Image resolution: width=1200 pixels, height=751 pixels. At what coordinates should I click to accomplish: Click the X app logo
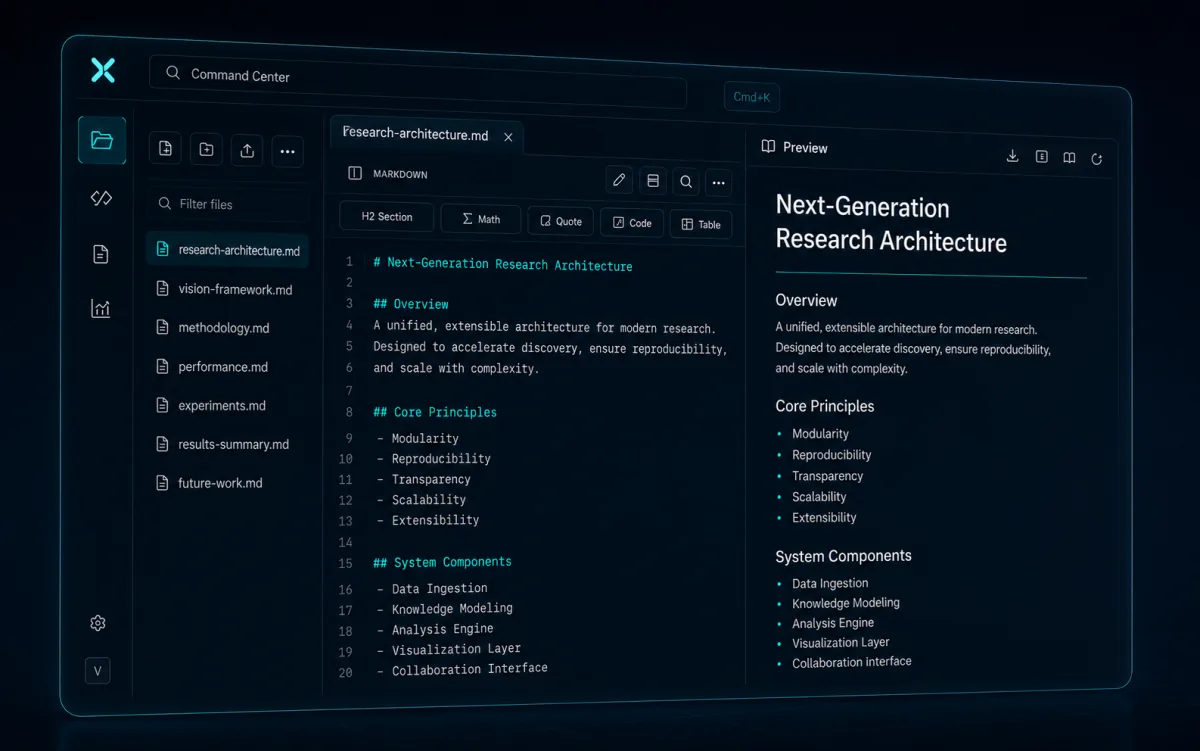(103, 70)
